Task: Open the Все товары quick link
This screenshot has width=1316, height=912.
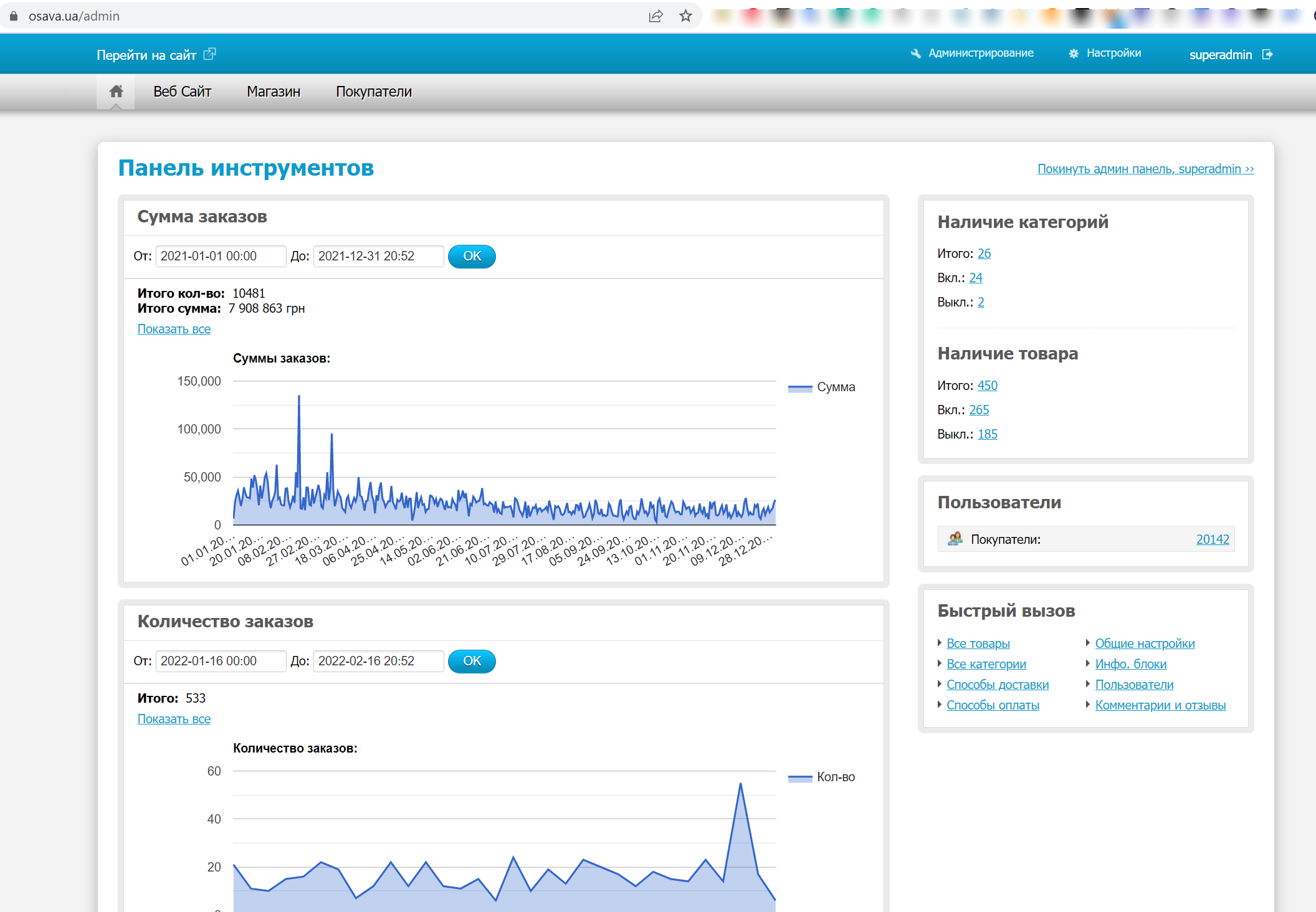Action: (x=978, y=644)
